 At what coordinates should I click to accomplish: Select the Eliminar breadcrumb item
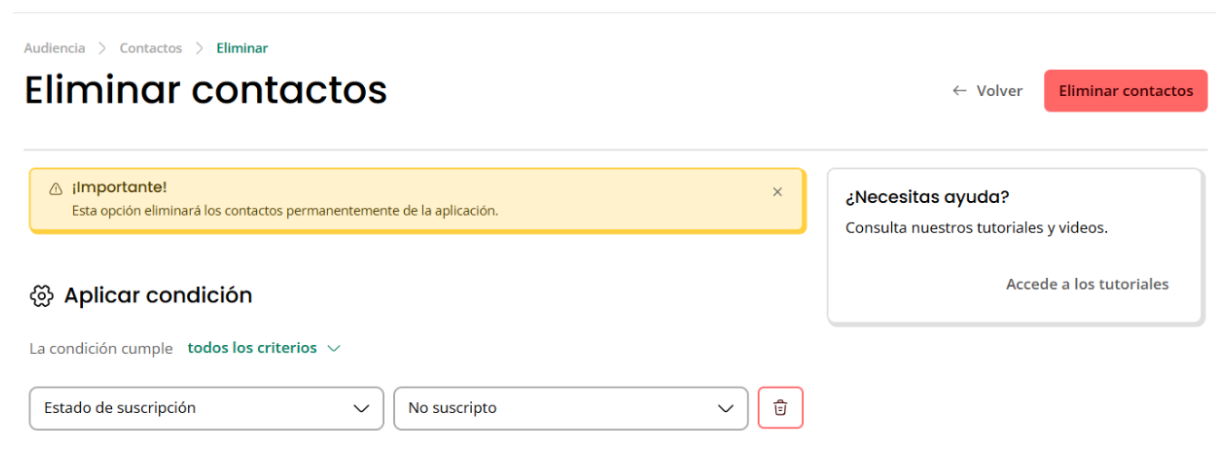pos(242,48)
